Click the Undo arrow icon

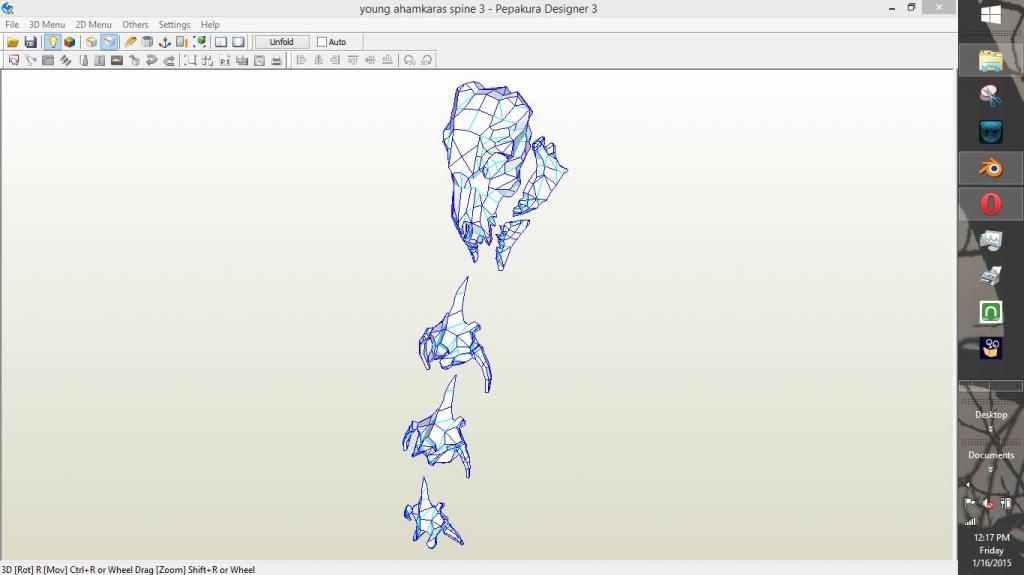click(152, 60)
